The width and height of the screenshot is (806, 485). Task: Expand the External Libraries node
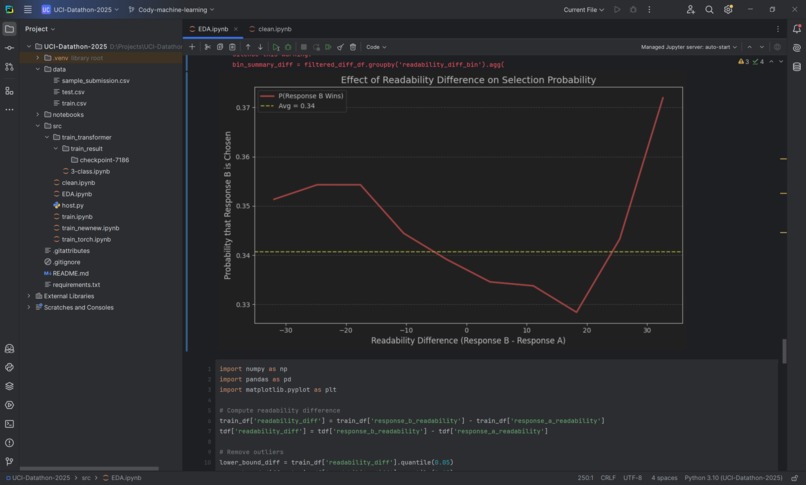(x=29, y=296)
